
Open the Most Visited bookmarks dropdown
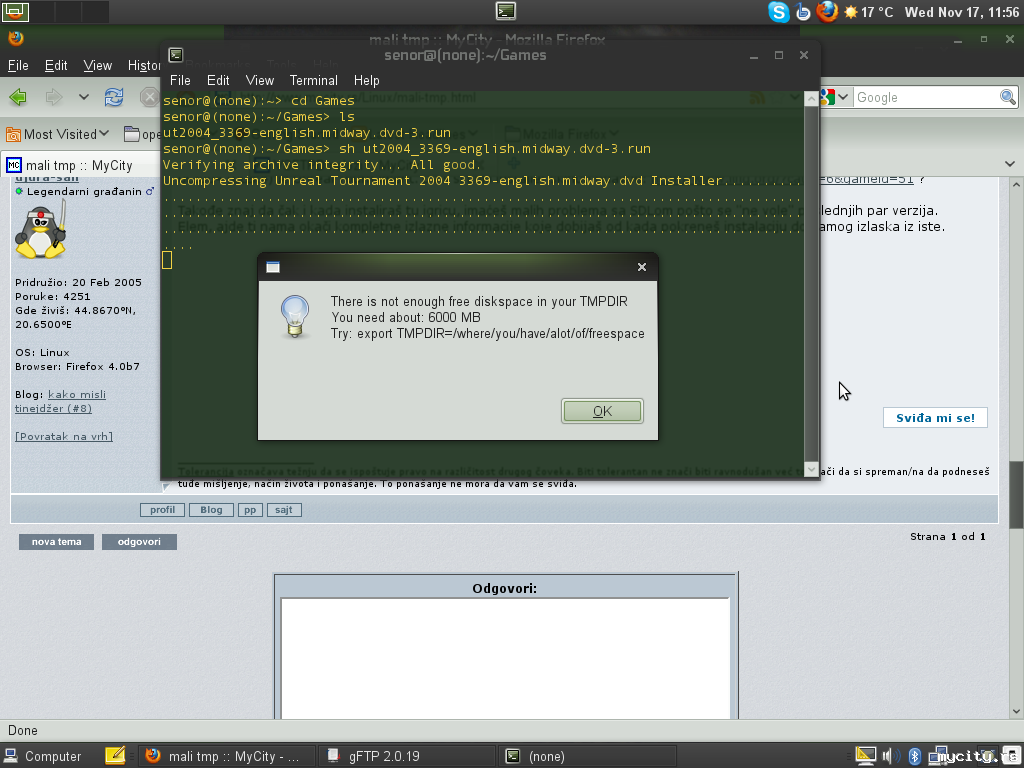pyautogui.click(x=57, y=134)
